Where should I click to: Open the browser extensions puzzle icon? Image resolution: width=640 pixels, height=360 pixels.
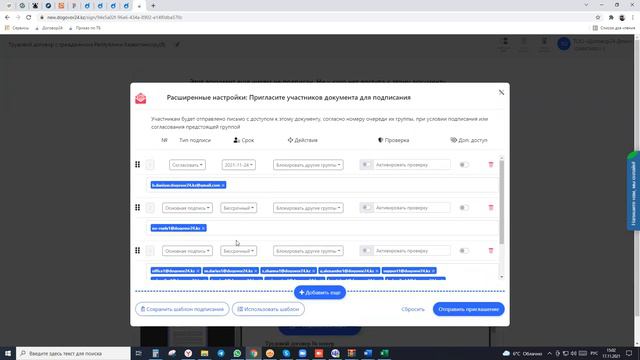point(611,18)
